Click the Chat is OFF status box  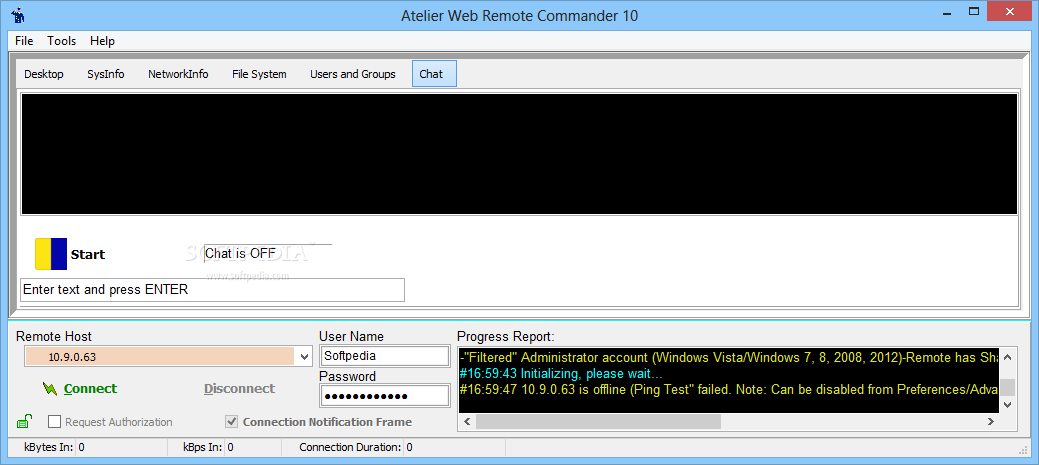click(x=268, y=253)
